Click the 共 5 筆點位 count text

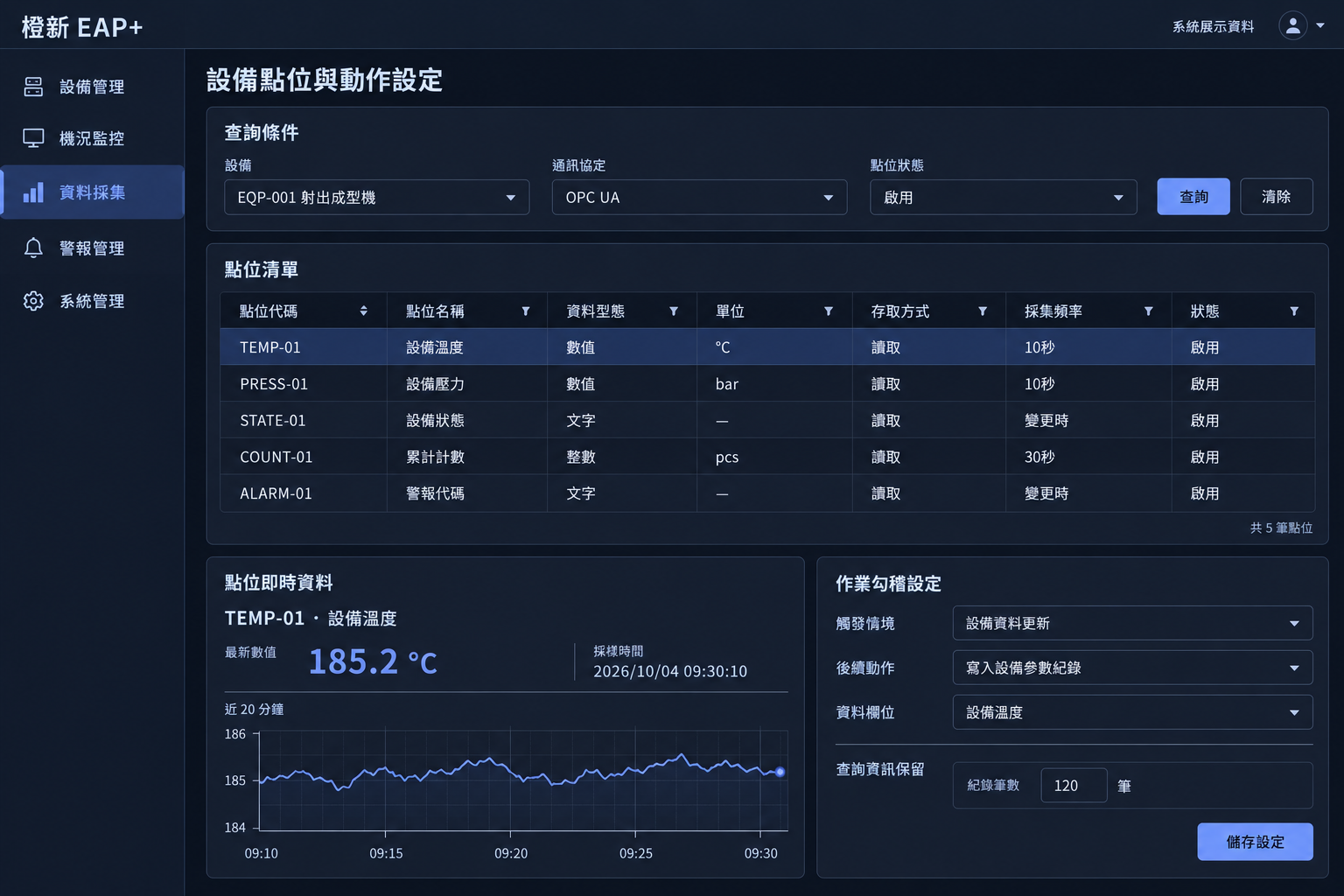pyautogui.click(x=1281, y=528)
